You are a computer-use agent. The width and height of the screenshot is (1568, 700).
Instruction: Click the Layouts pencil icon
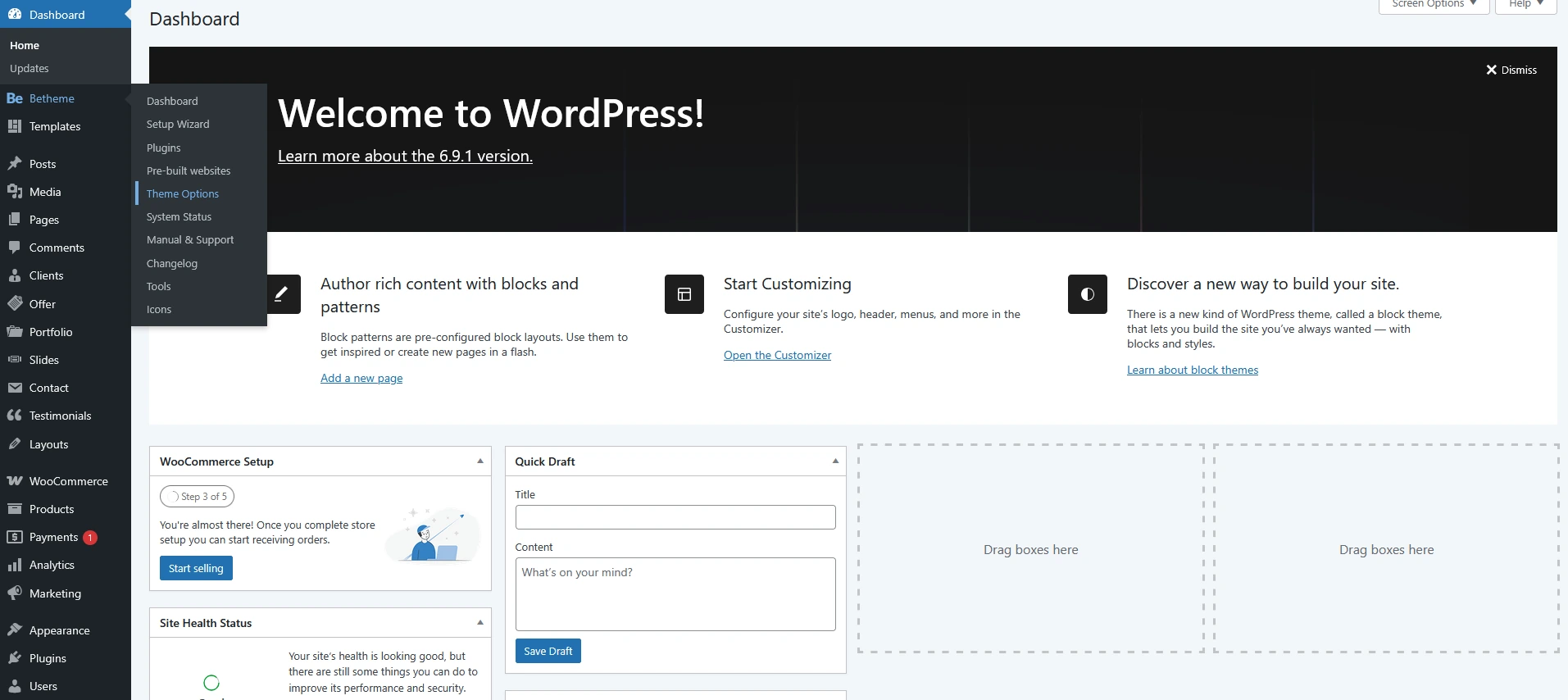click(15, 444)
